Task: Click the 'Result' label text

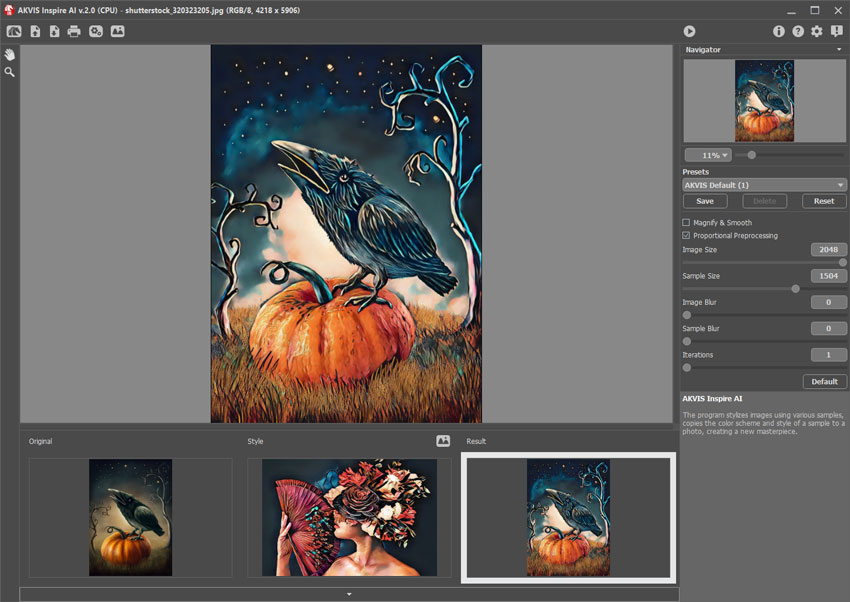Action: [476, 442]
